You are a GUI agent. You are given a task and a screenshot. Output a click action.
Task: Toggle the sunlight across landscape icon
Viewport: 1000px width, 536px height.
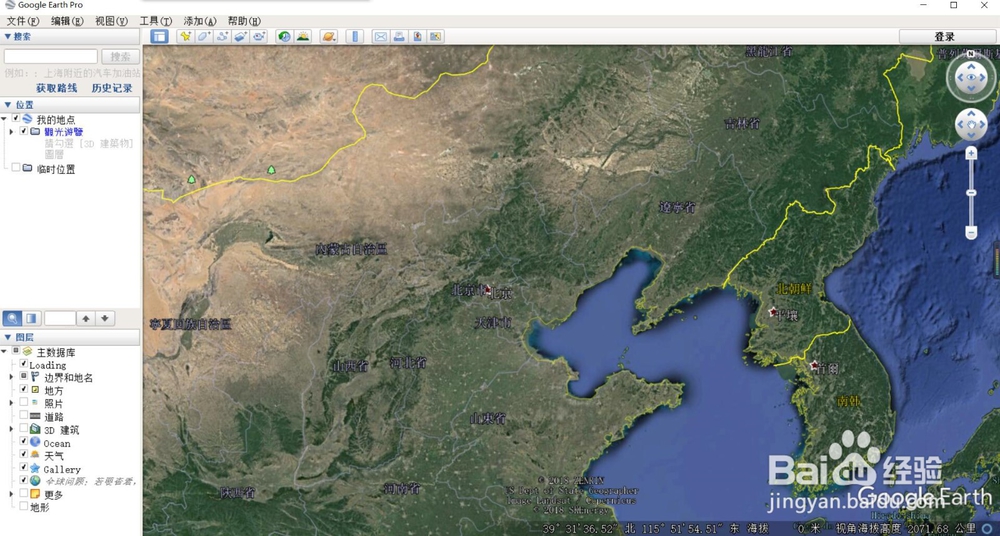pyautogui.click(x=303, y=36)
